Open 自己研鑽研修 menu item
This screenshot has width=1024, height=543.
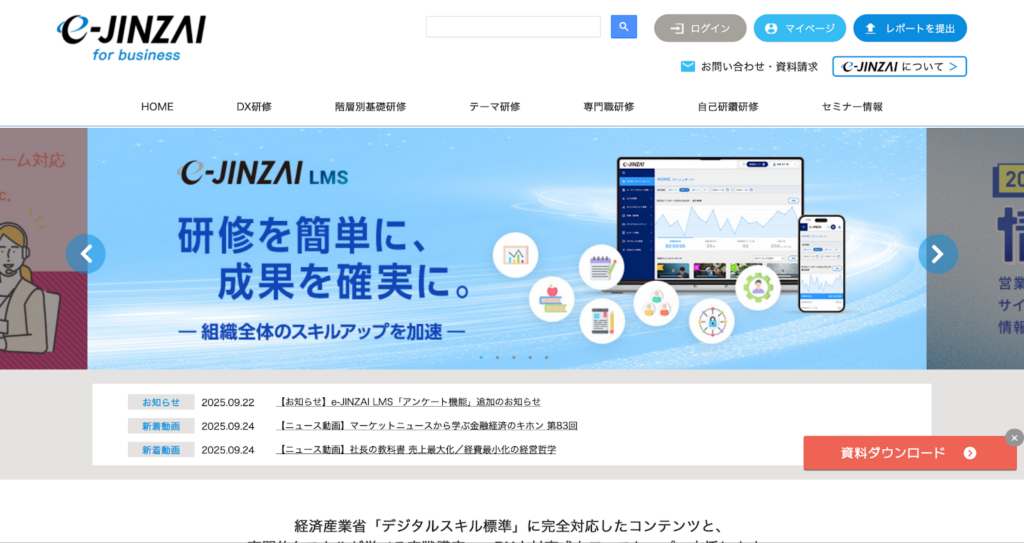coord(727,107)
